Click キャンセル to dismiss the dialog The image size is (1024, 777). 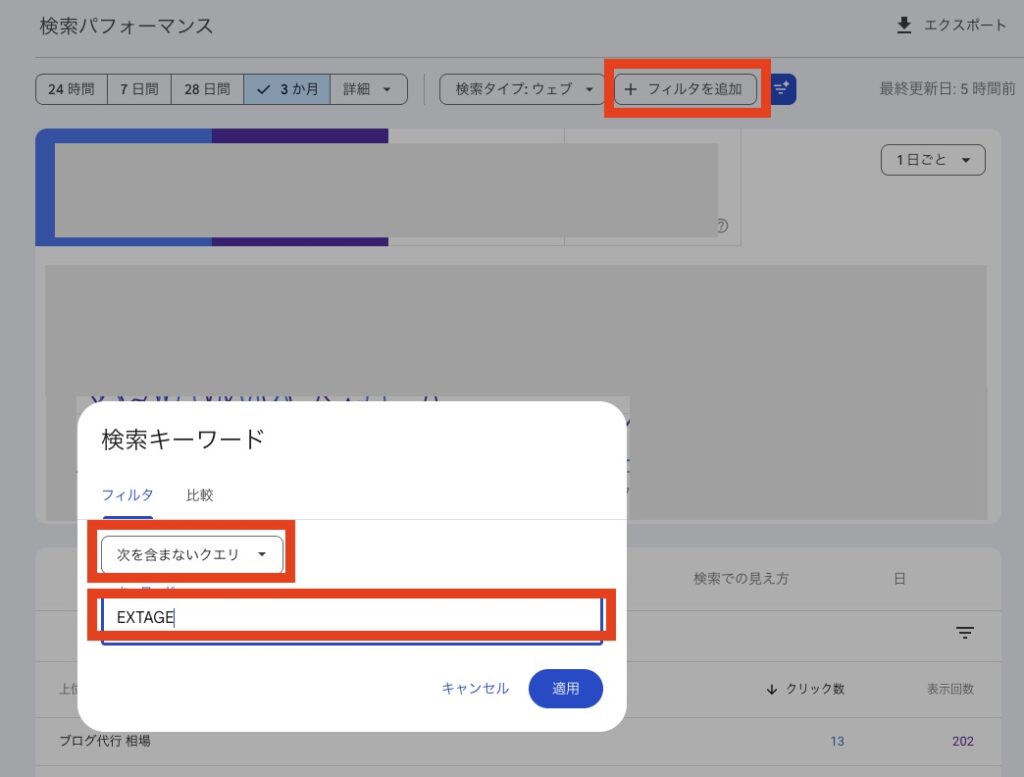click(x=474, y=688)
